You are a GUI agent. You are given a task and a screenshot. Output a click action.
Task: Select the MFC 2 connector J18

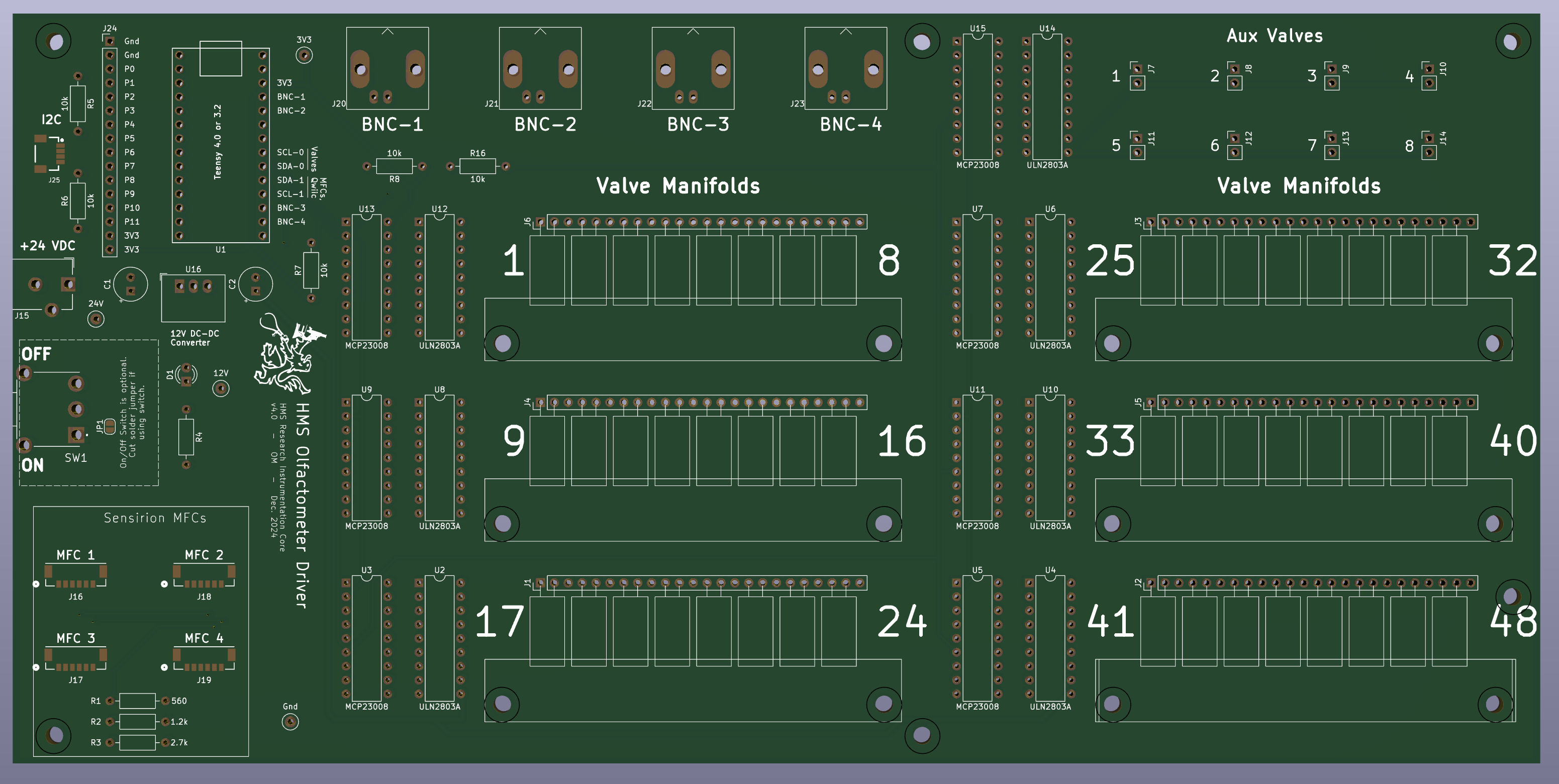[204, 576]
